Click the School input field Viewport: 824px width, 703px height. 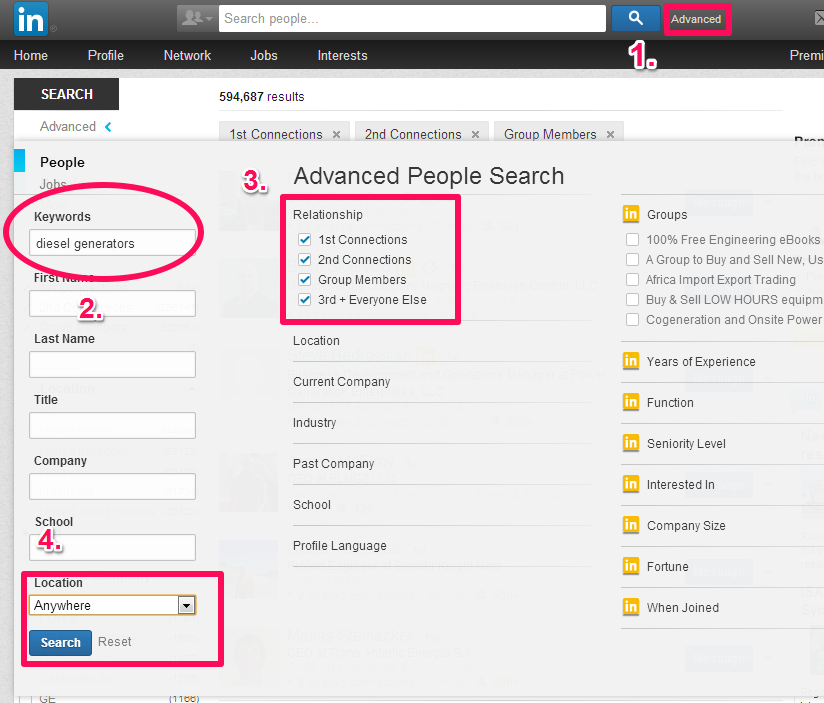tap(112, 547)
